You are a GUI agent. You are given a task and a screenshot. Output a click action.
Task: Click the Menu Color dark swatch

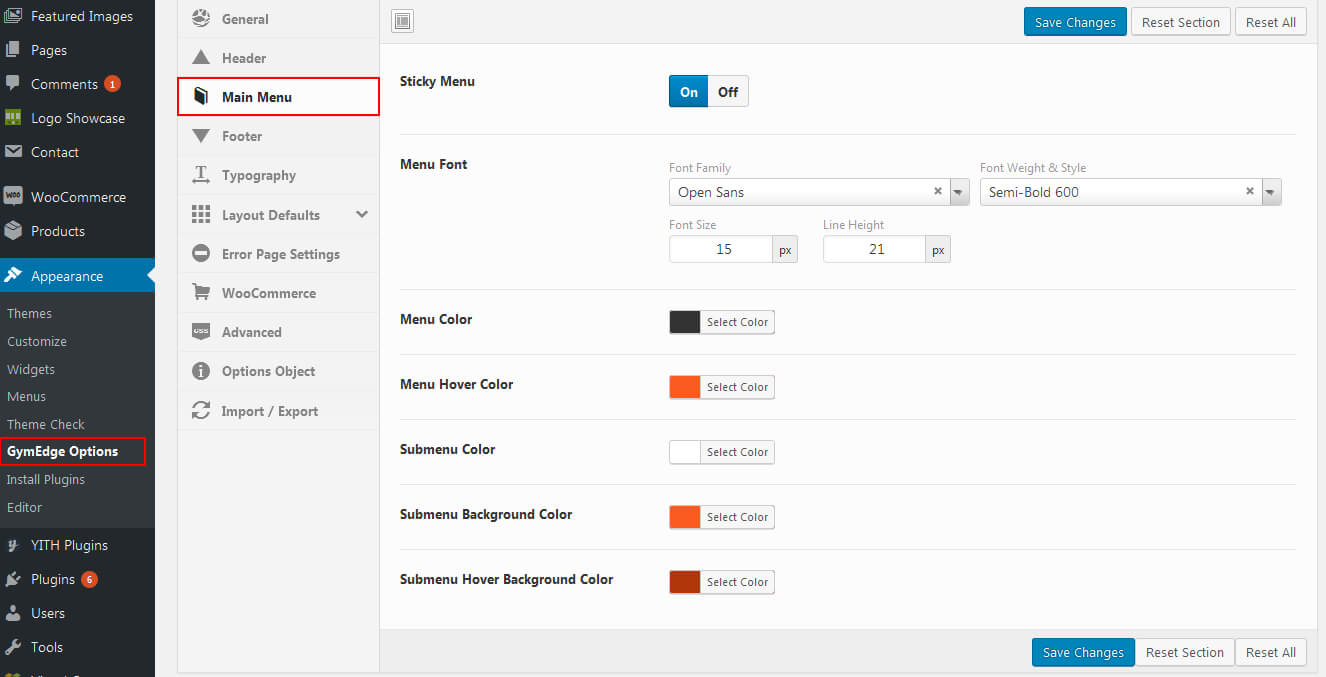(685, 322)
